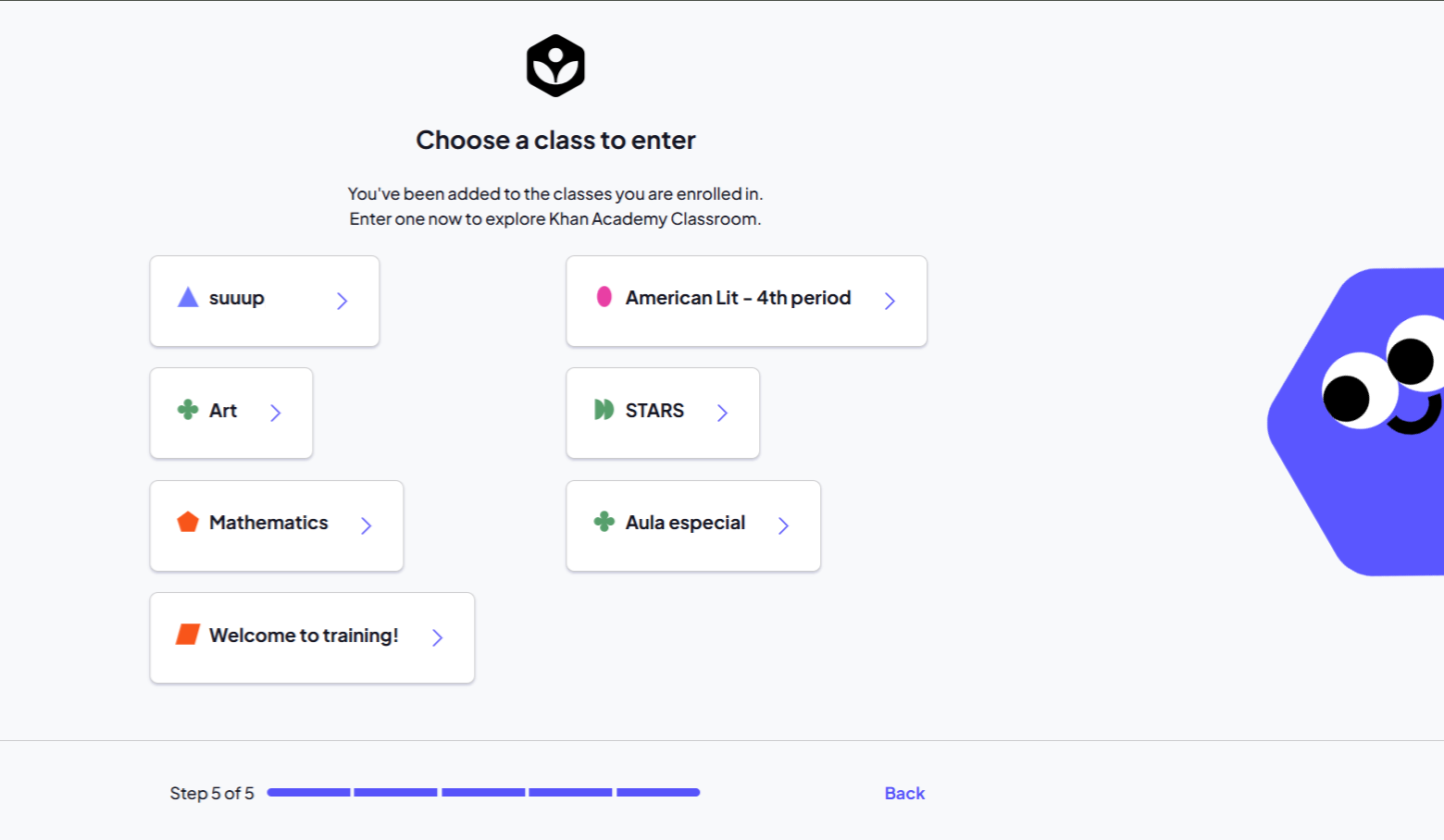
Task: Click the Khan Academy logo icon
Action: click(555, 66)
